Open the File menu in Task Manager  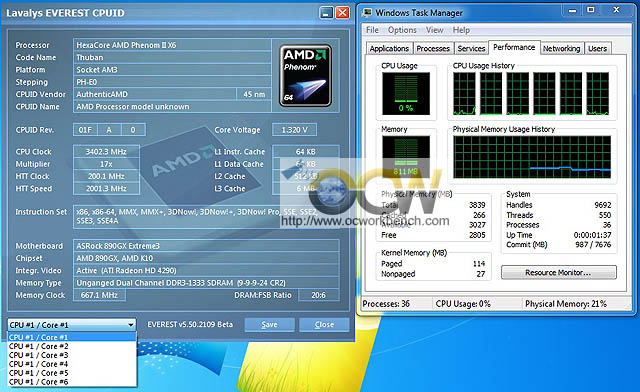(x=372, y=30)
